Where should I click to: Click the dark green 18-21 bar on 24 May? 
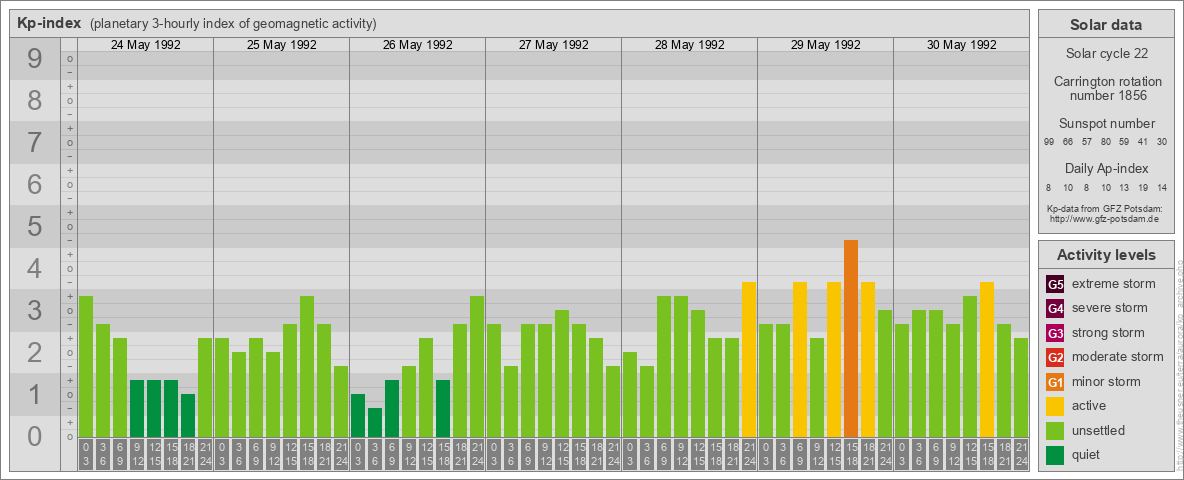188,416
